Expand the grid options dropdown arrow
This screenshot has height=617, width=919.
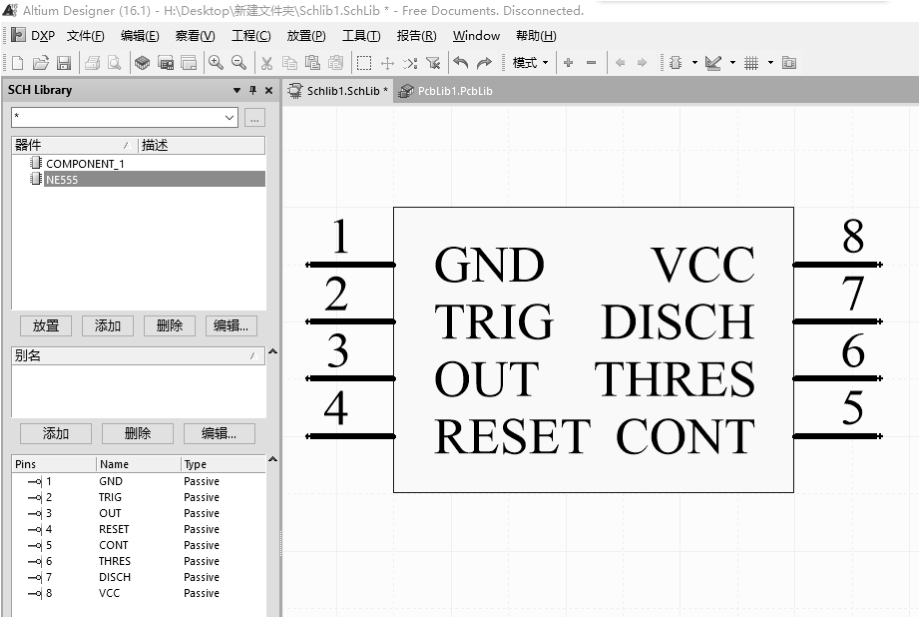tap(770, 62)
